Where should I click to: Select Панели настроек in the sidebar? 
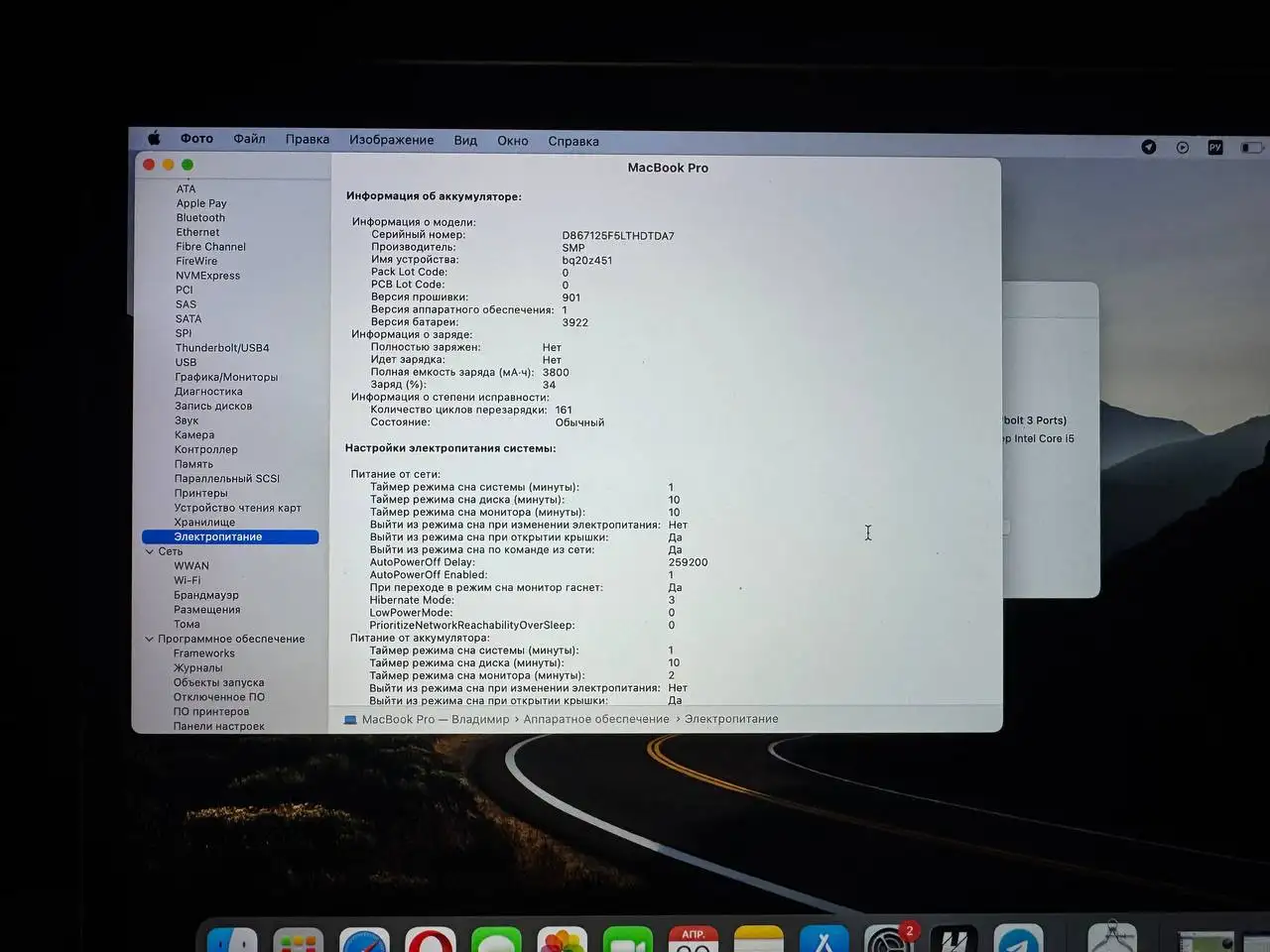(219, 726)
